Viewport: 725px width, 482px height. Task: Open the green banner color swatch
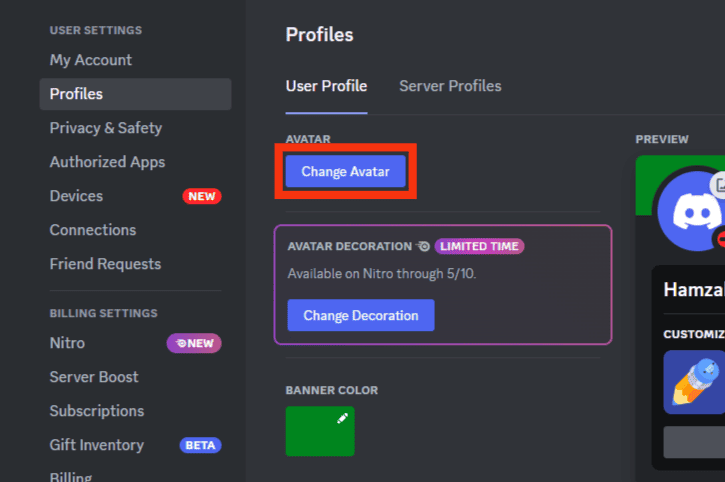(320, 431)
